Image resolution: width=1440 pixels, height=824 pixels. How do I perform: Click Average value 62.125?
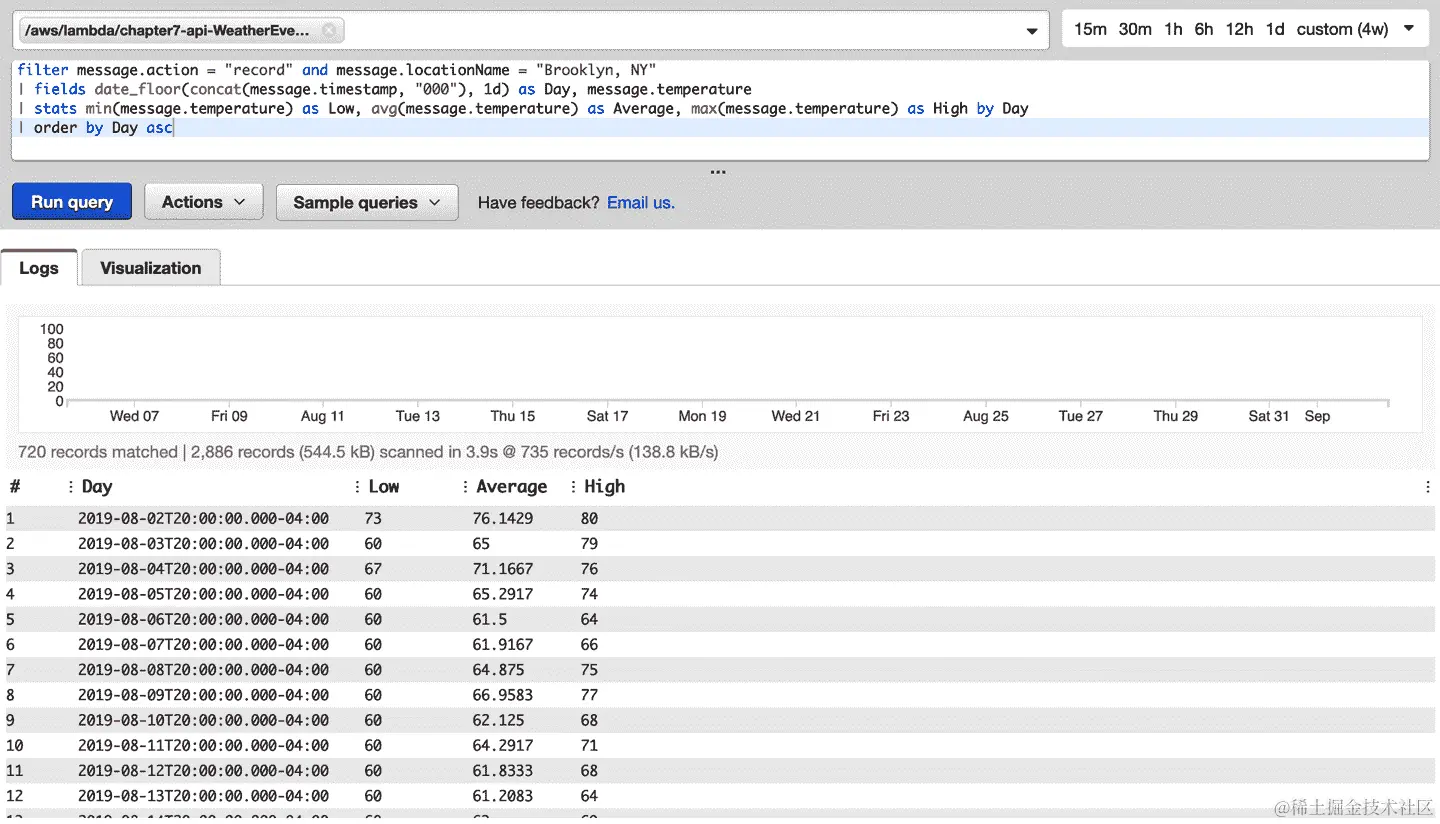click(498, 720)
